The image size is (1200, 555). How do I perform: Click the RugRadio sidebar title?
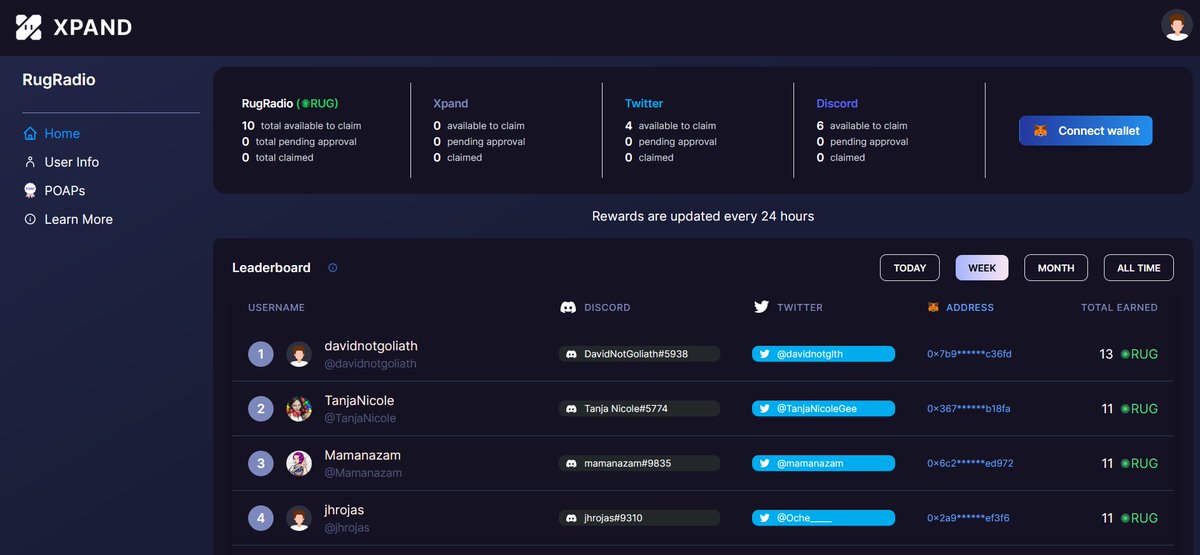click(x=59, y=80)
